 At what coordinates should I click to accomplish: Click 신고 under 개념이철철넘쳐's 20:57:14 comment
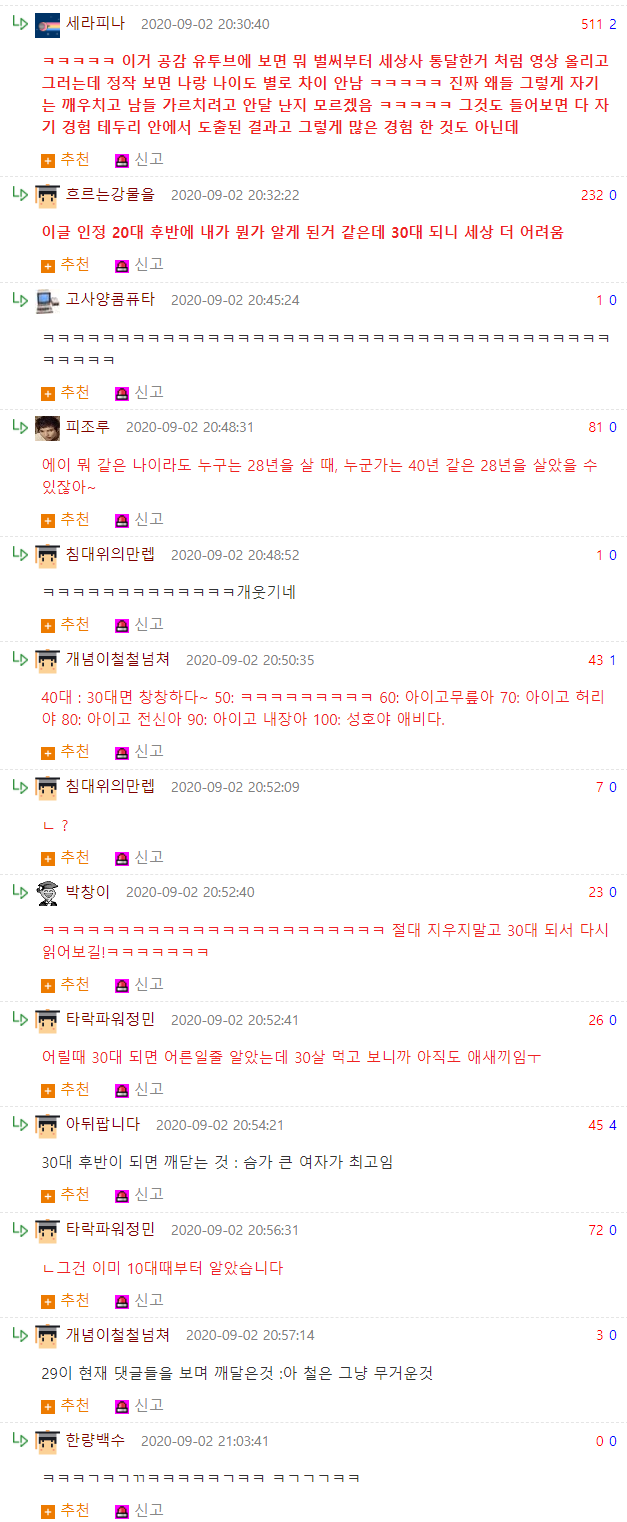[x=139, y=1405]
